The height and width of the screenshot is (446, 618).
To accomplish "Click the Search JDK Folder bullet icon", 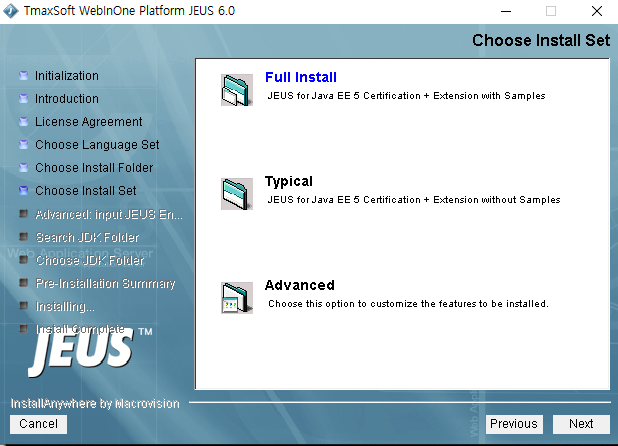I will click(24, 236).
